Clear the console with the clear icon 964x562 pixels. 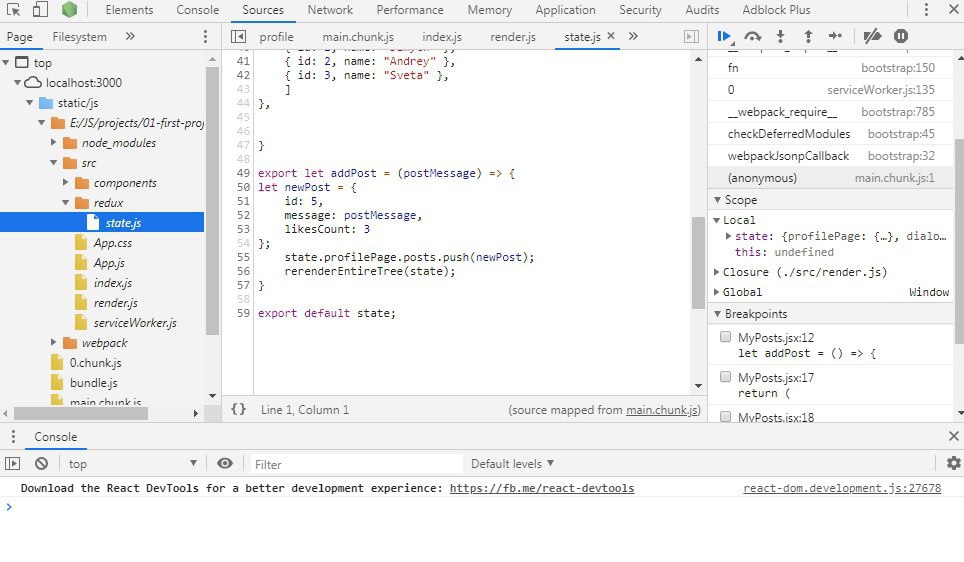click(41, 464)
